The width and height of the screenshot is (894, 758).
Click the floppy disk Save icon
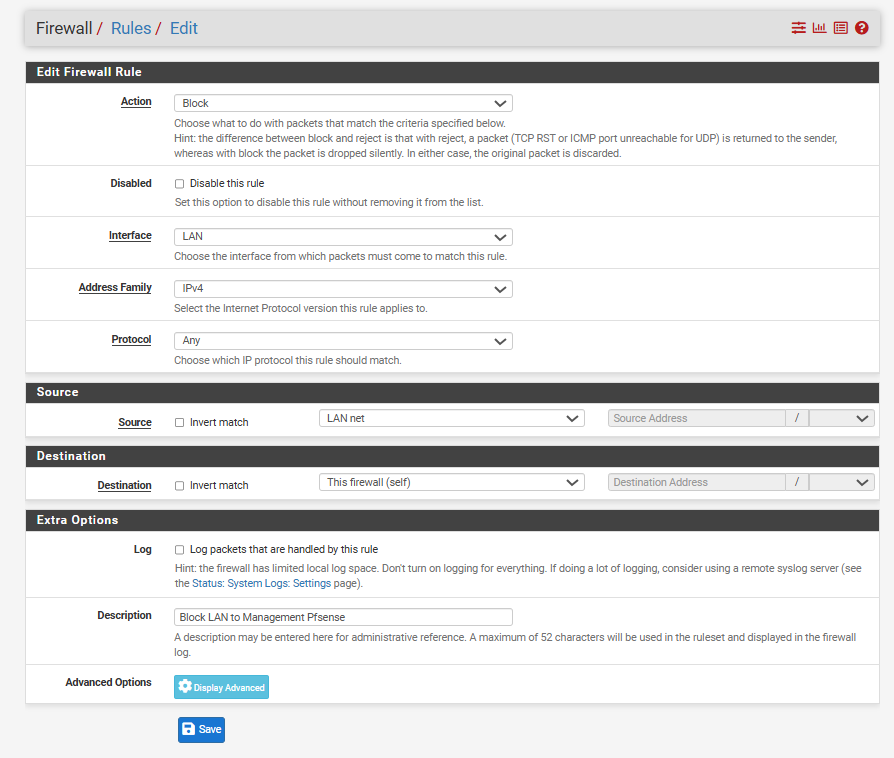[x=189, y=730]
